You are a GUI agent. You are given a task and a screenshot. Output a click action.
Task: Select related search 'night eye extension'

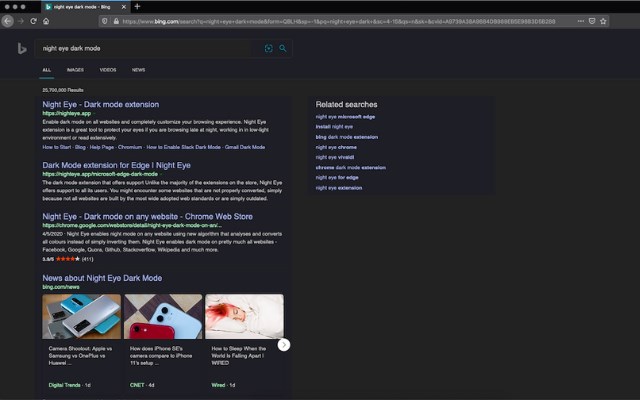click(339, 188)
